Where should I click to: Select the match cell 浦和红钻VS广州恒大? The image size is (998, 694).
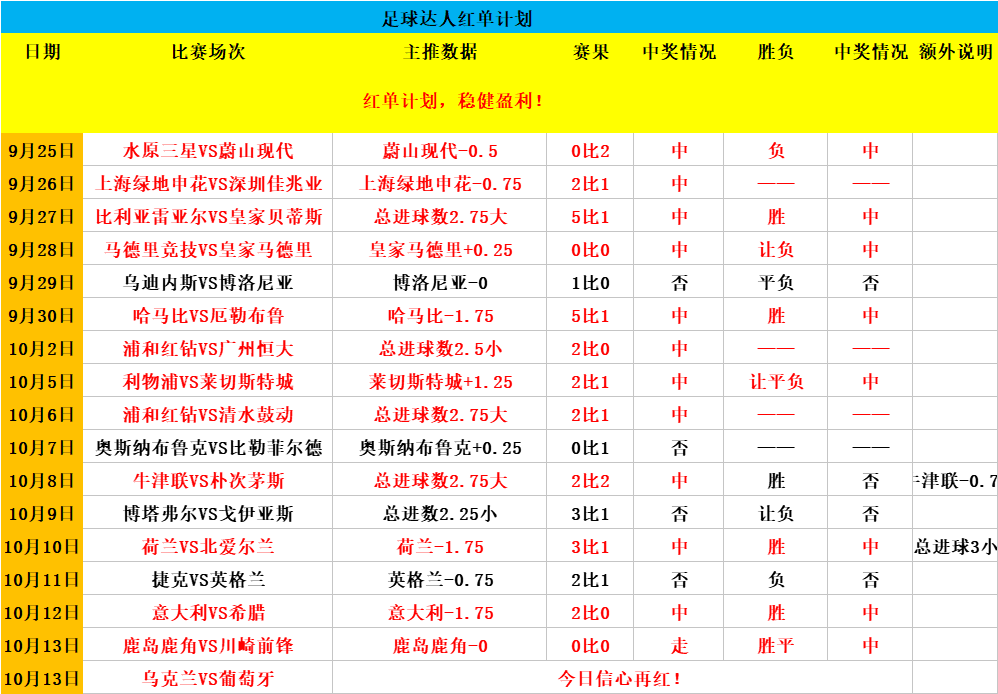pyautogui.click(x=208, y=349)
